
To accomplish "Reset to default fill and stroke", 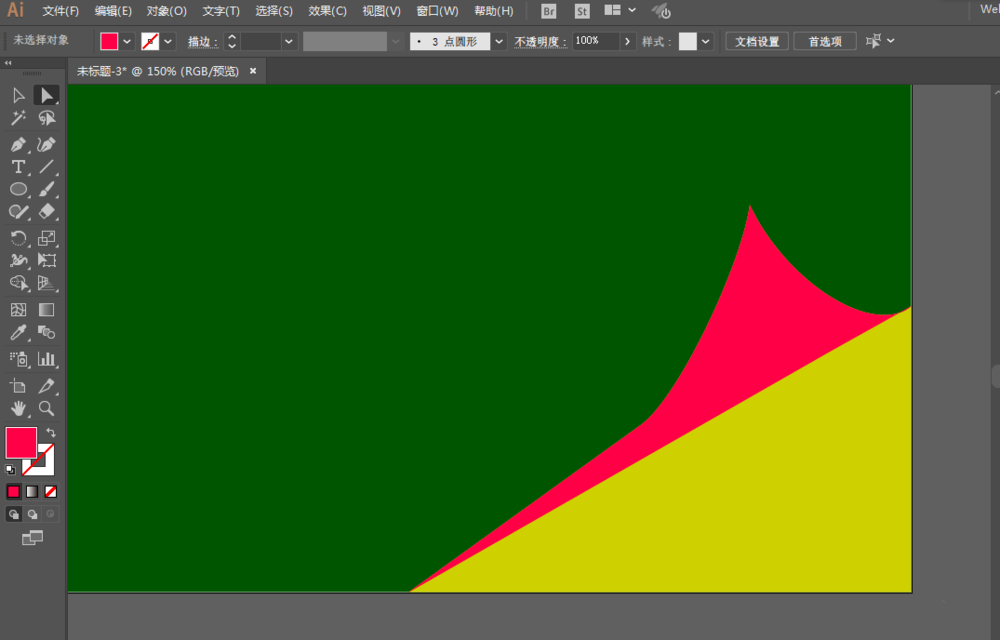I will click(x=10, y=470).
